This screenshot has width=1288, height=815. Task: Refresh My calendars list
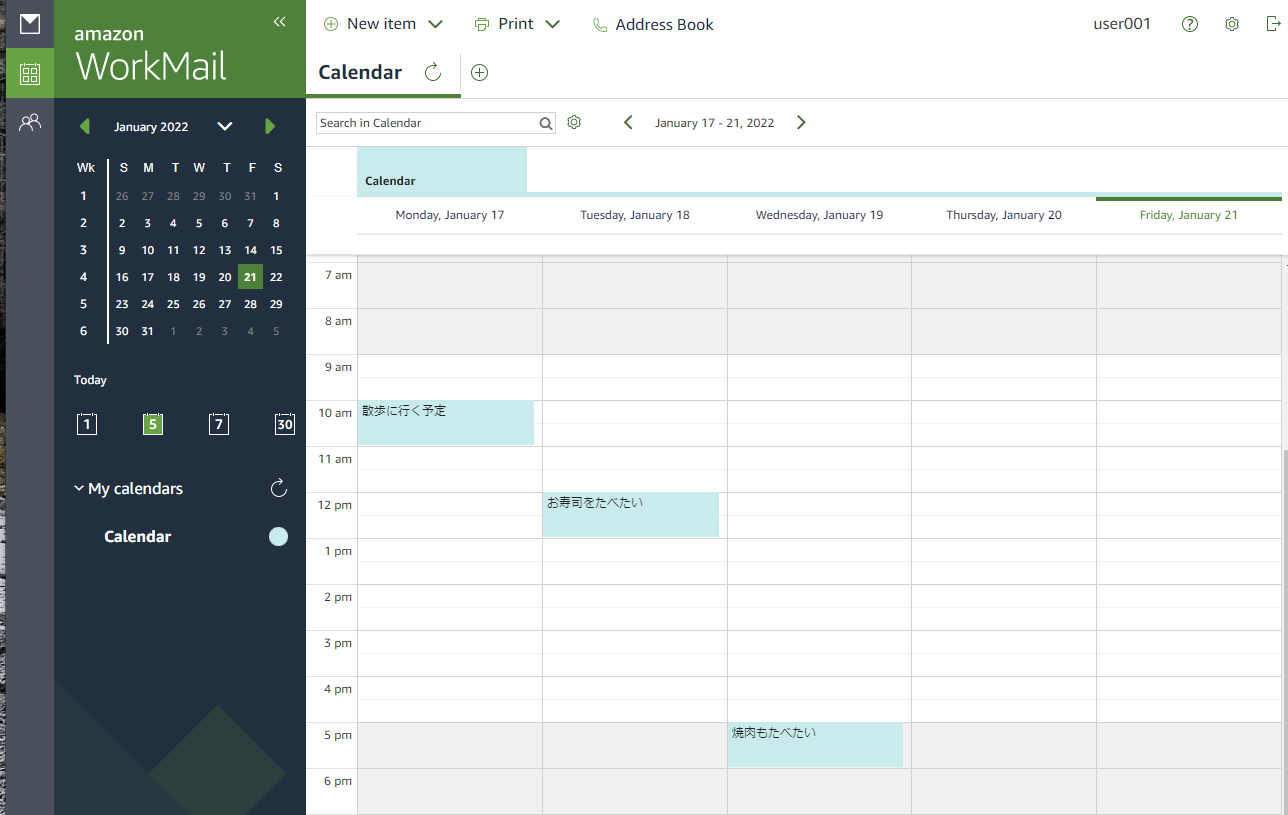279,488
